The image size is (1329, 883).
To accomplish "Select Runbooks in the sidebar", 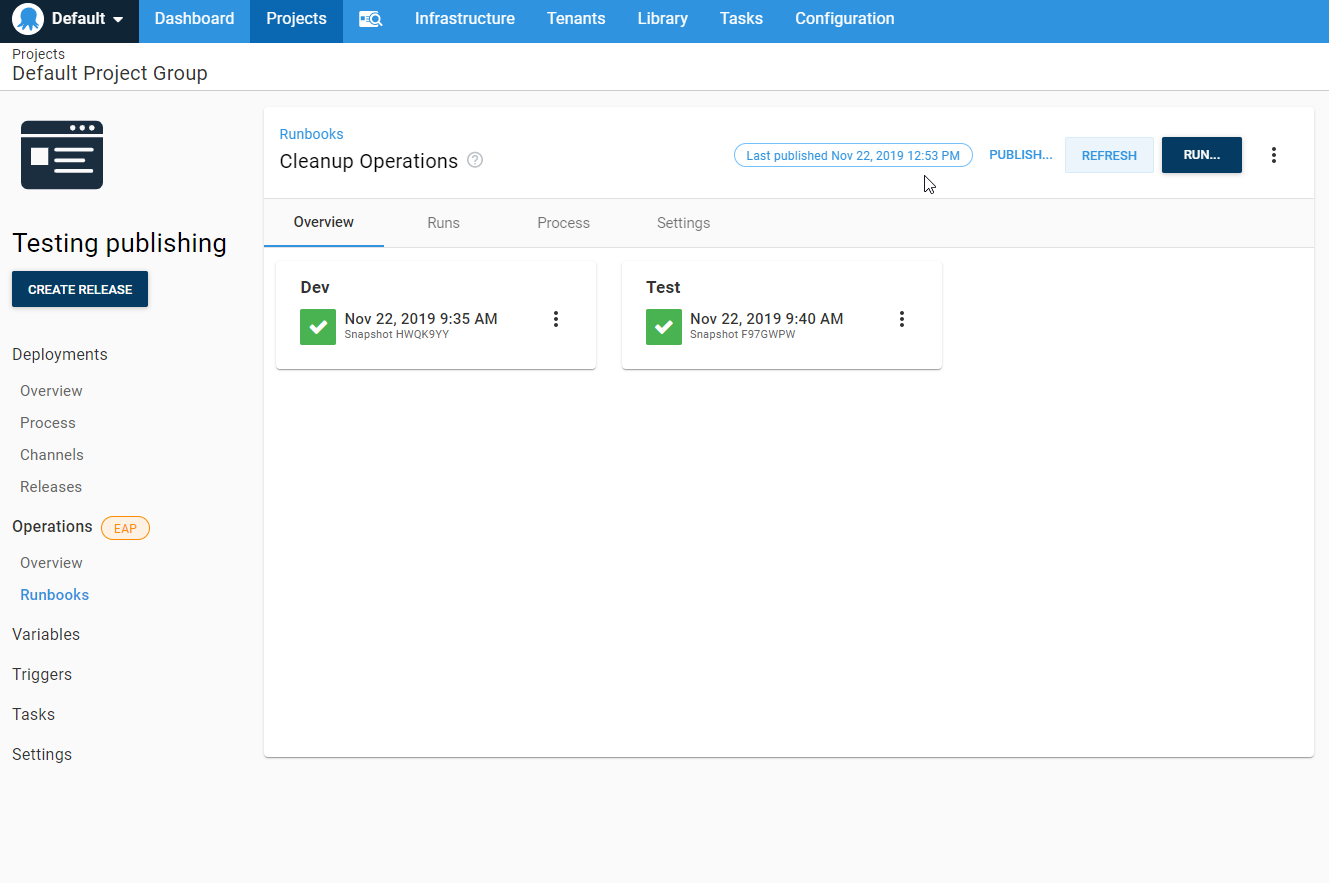I will [x=55, y=595].
